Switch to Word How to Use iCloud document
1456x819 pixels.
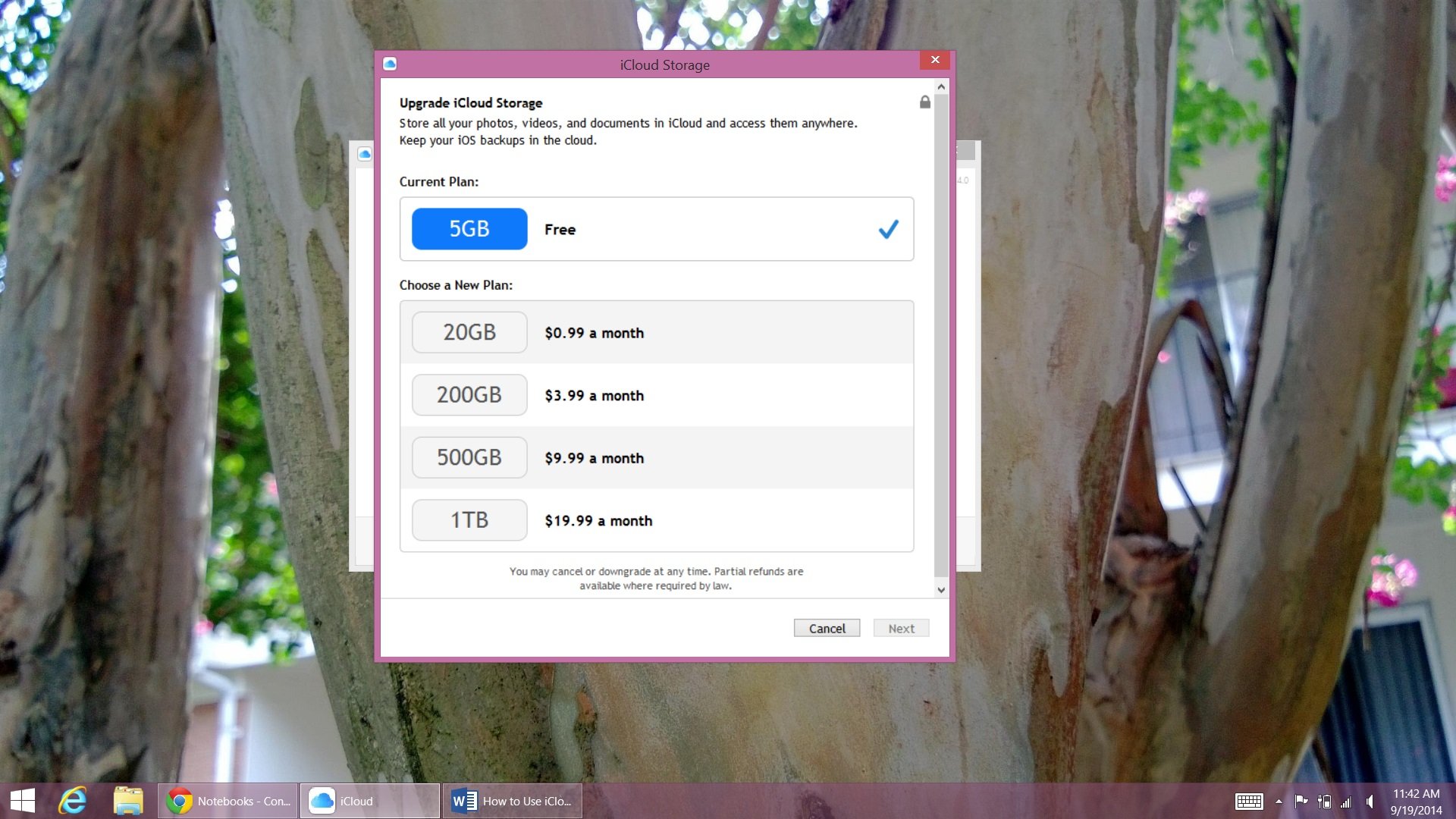pyautogui.click(x=513, y=801)
